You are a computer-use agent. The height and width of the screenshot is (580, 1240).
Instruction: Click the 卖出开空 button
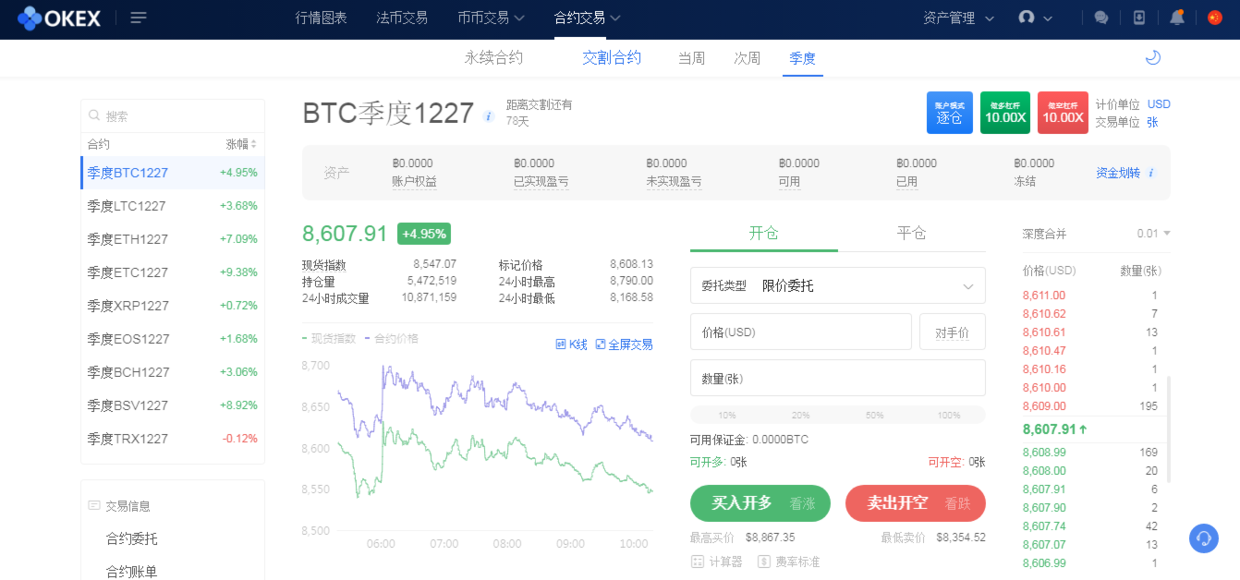coord(915,503)
